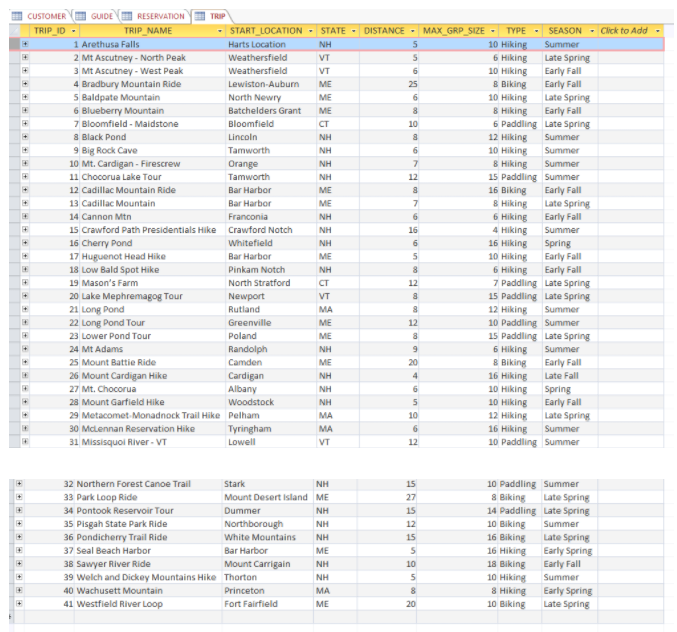Select the Cannon Mtn trip name
The width and height of the screenshot is (677, 632).
click(x=152, y=216)
